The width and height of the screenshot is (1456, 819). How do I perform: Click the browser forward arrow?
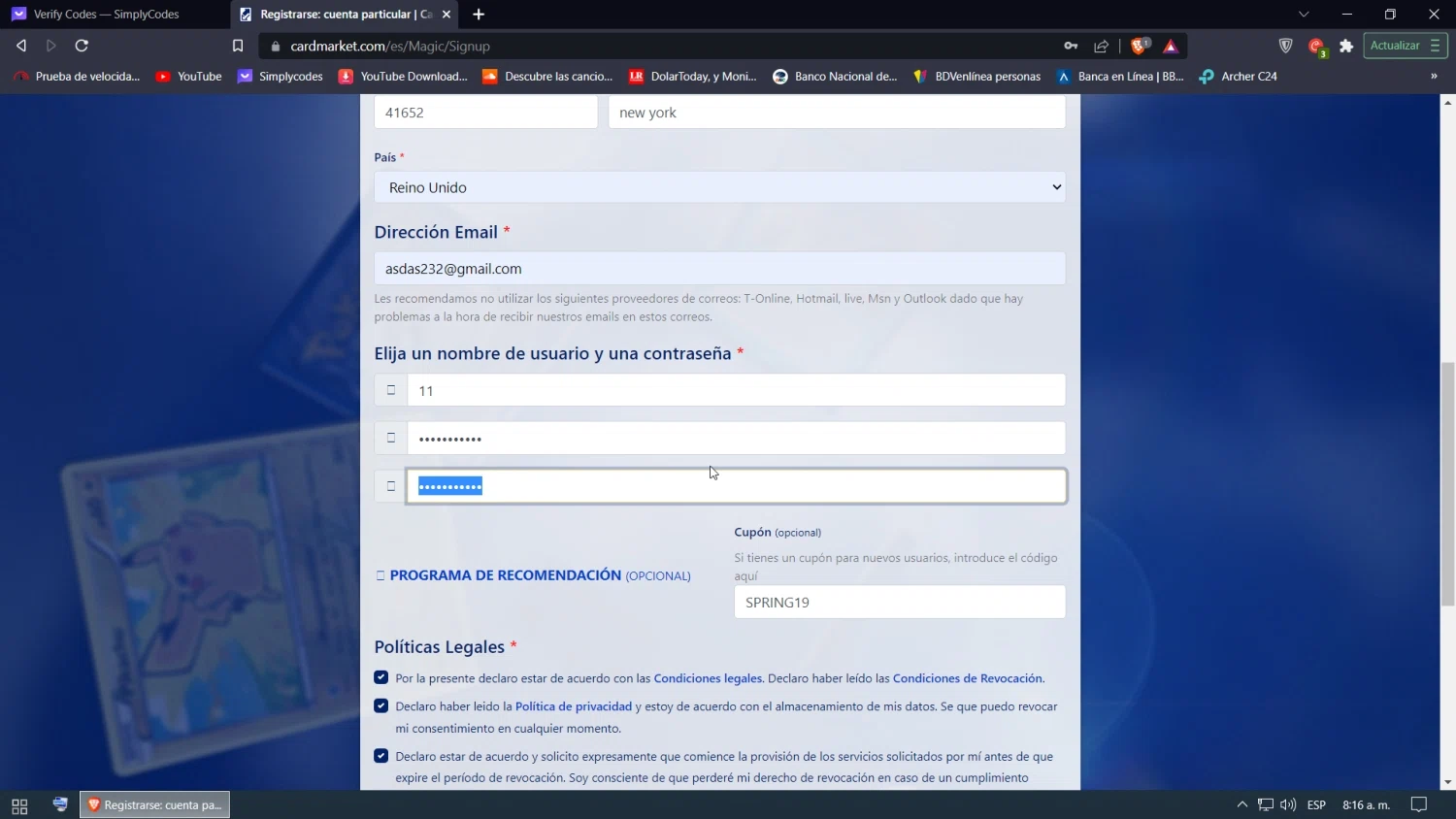(51, 46)
